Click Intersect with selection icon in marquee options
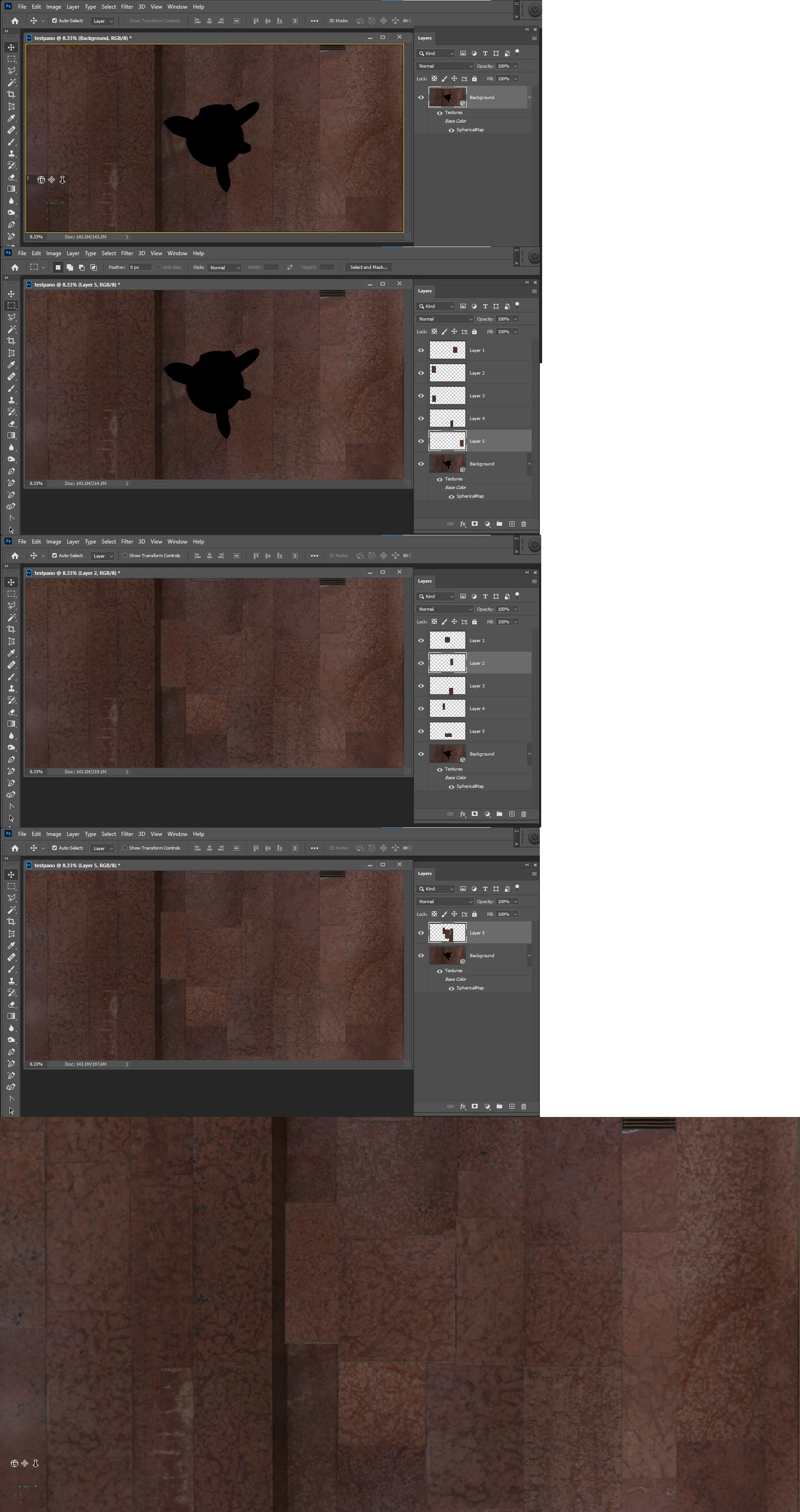The height and width of the screenshot is (1512, 800). (94, 267)
